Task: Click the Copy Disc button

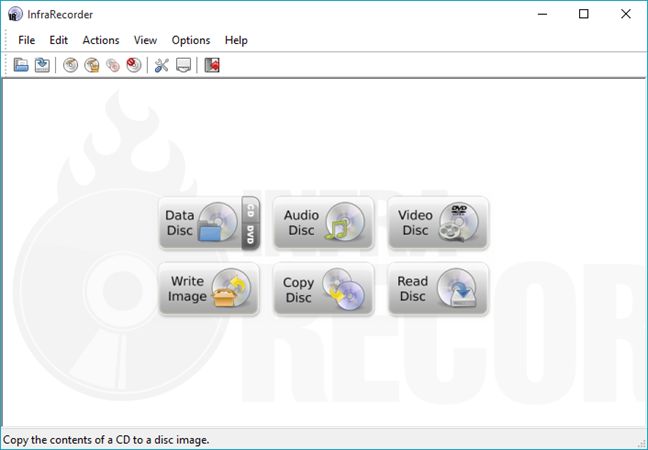Action: click(324, 289)
